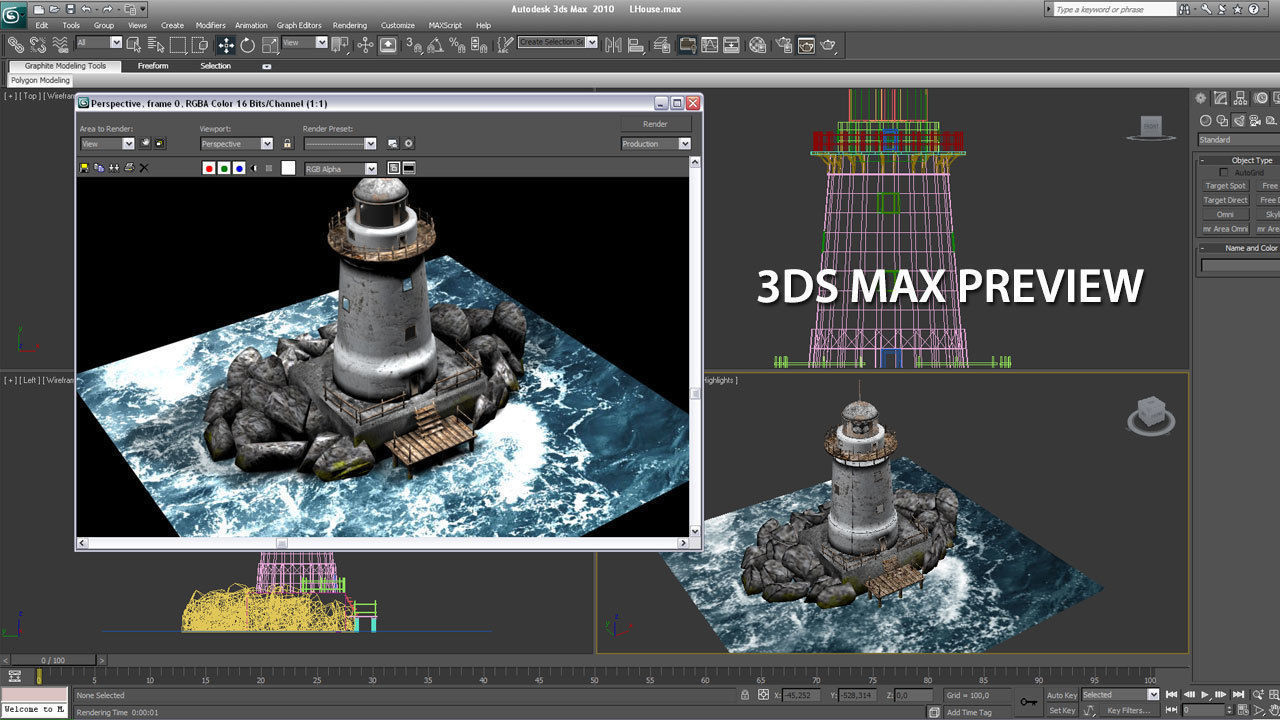Open the Graph Editors menu
Screen dimensions: 1280x720
click(299, 25)
